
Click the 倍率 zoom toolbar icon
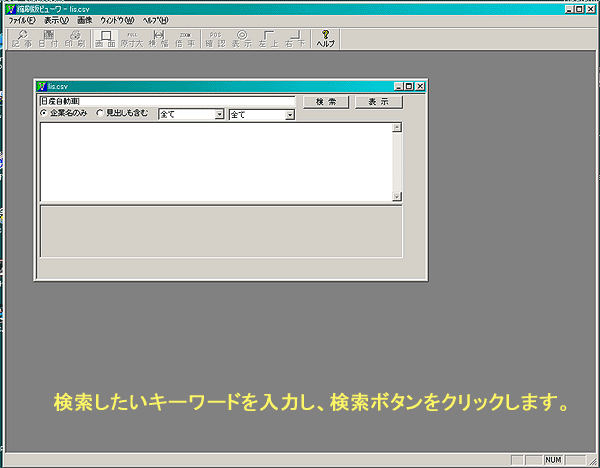[184, 39]
